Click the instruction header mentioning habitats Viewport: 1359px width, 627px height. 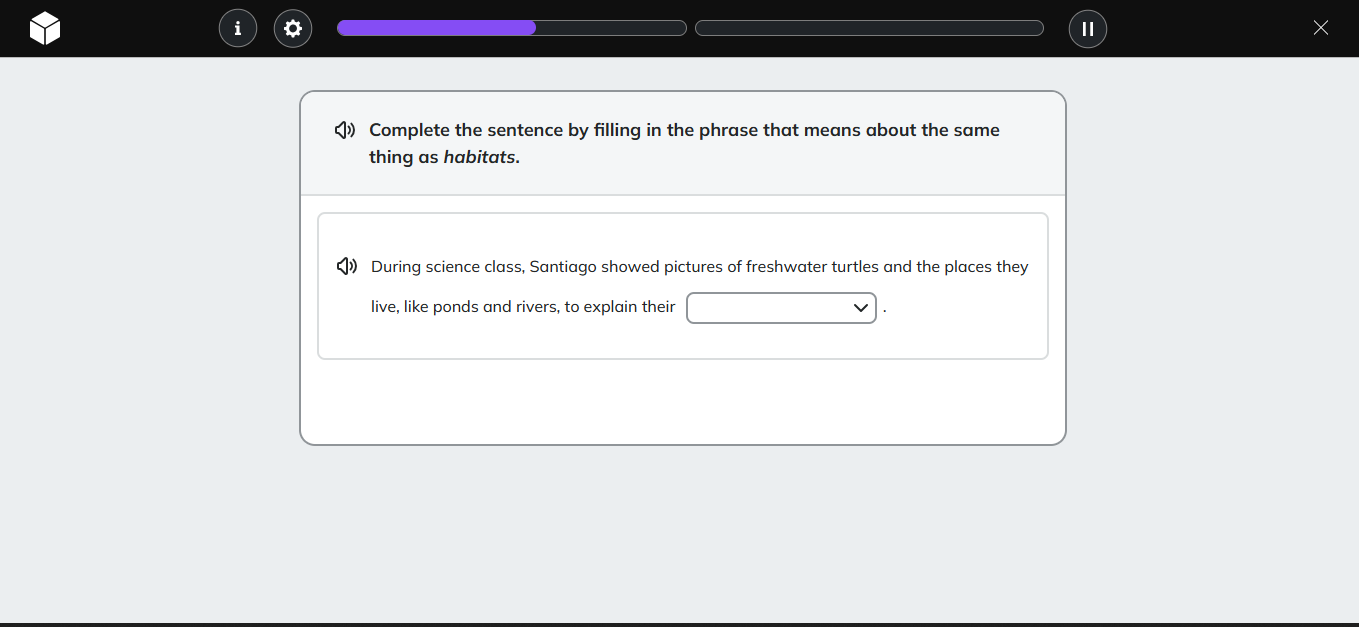[x=684, y=143]
